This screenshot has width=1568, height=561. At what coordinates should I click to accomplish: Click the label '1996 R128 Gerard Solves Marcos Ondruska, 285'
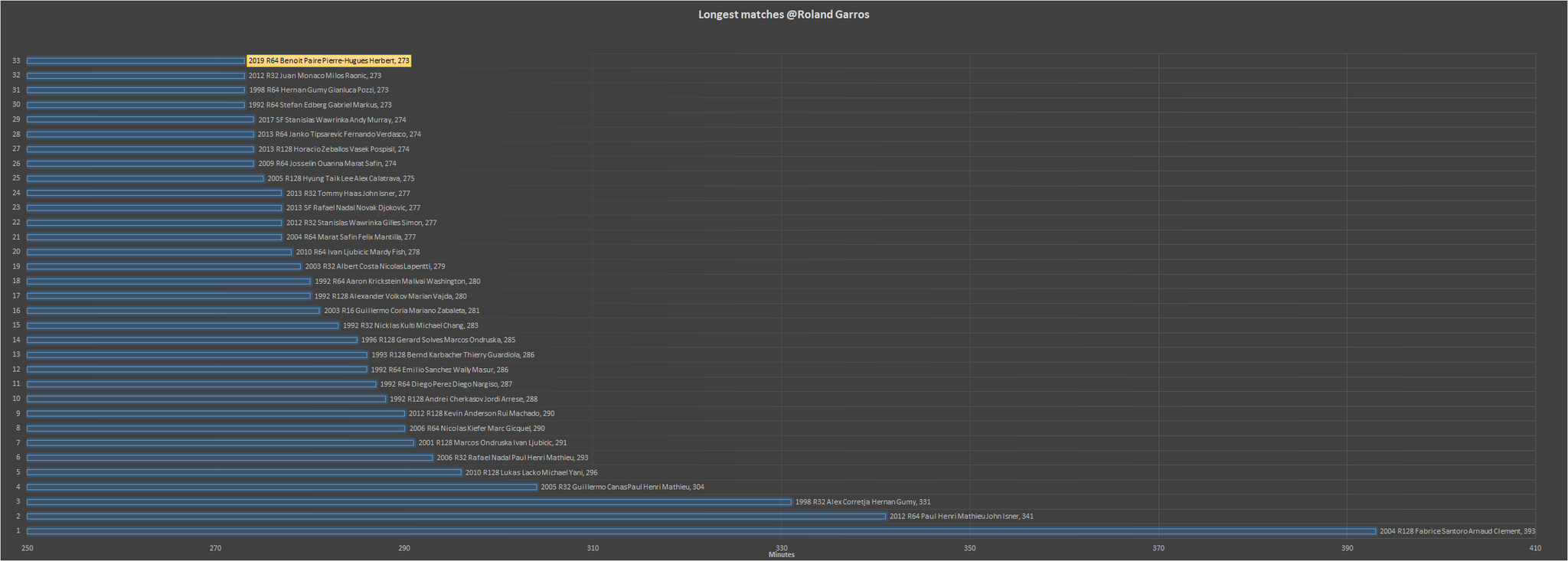point(439,340)
